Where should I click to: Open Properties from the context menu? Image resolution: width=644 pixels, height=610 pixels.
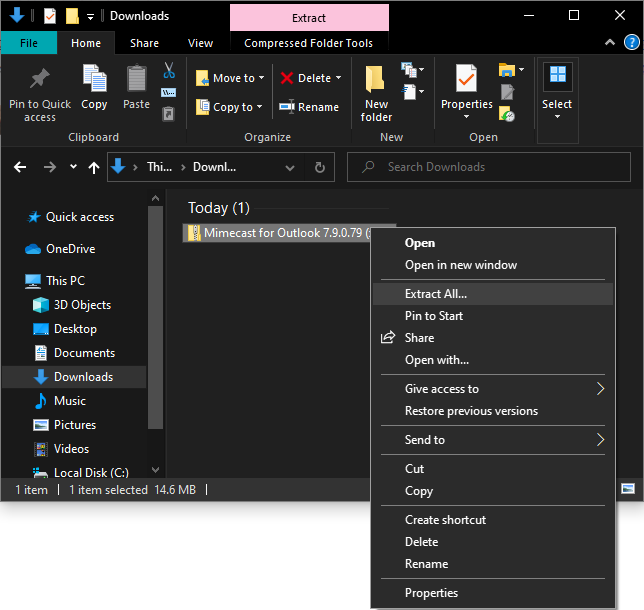(493, 593)
